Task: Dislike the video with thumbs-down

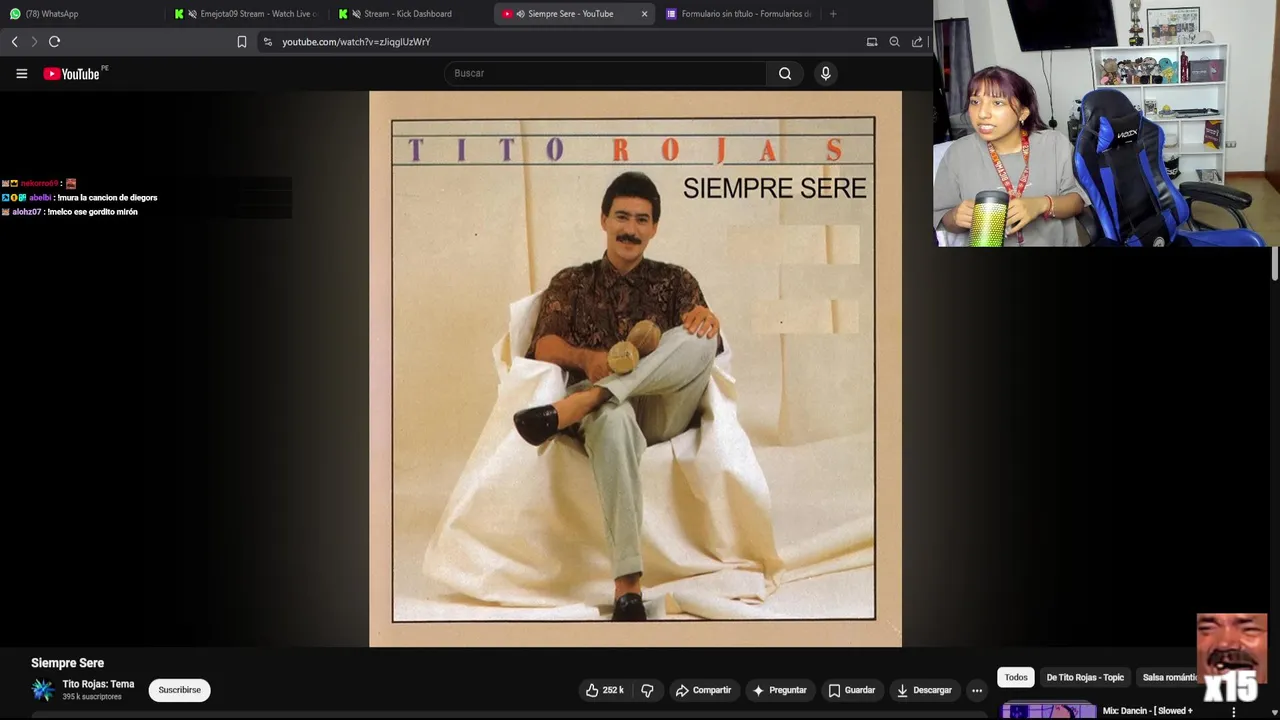Action: 647,690
